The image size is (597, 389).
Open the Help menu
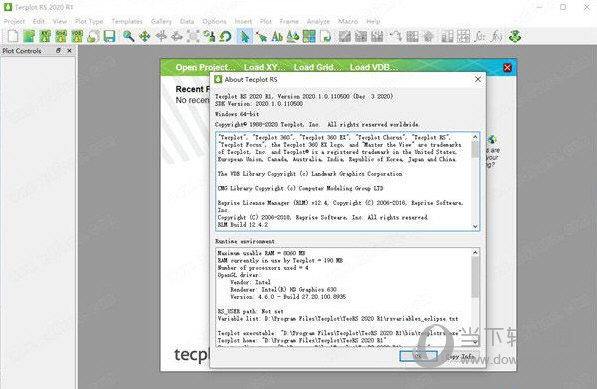pos(373,21)
